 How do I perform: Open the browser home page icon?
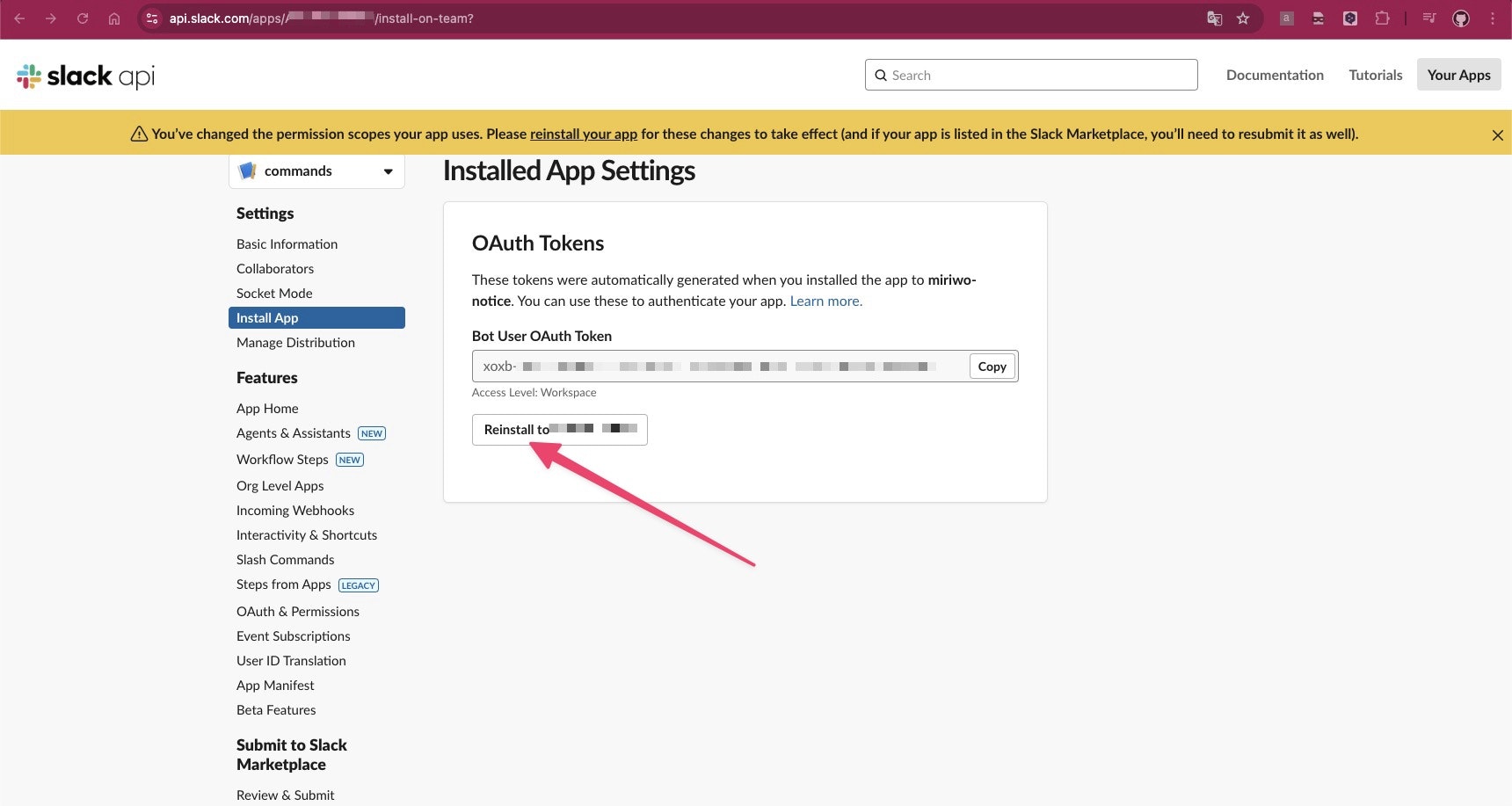(x=114, y=18)
